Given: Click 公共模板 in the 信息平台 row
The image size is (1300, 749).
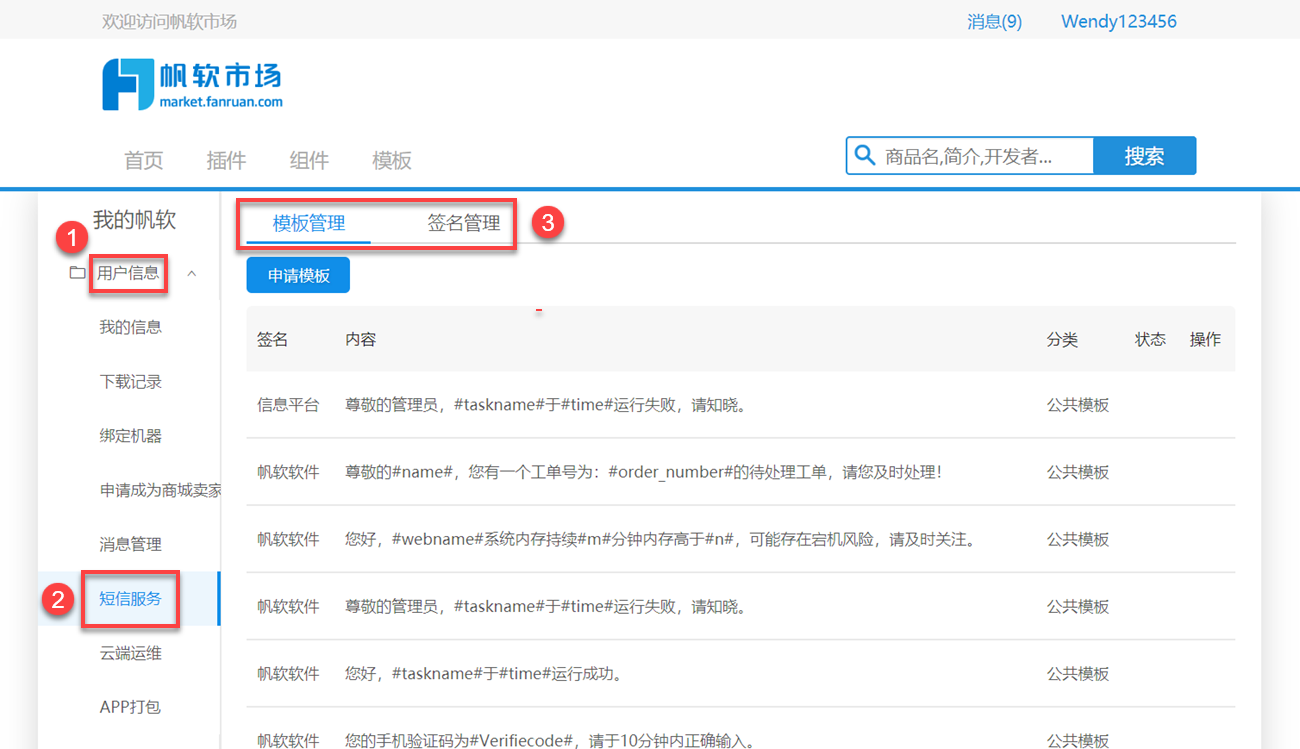Looking at the screenshot, I should point(1078,405).
